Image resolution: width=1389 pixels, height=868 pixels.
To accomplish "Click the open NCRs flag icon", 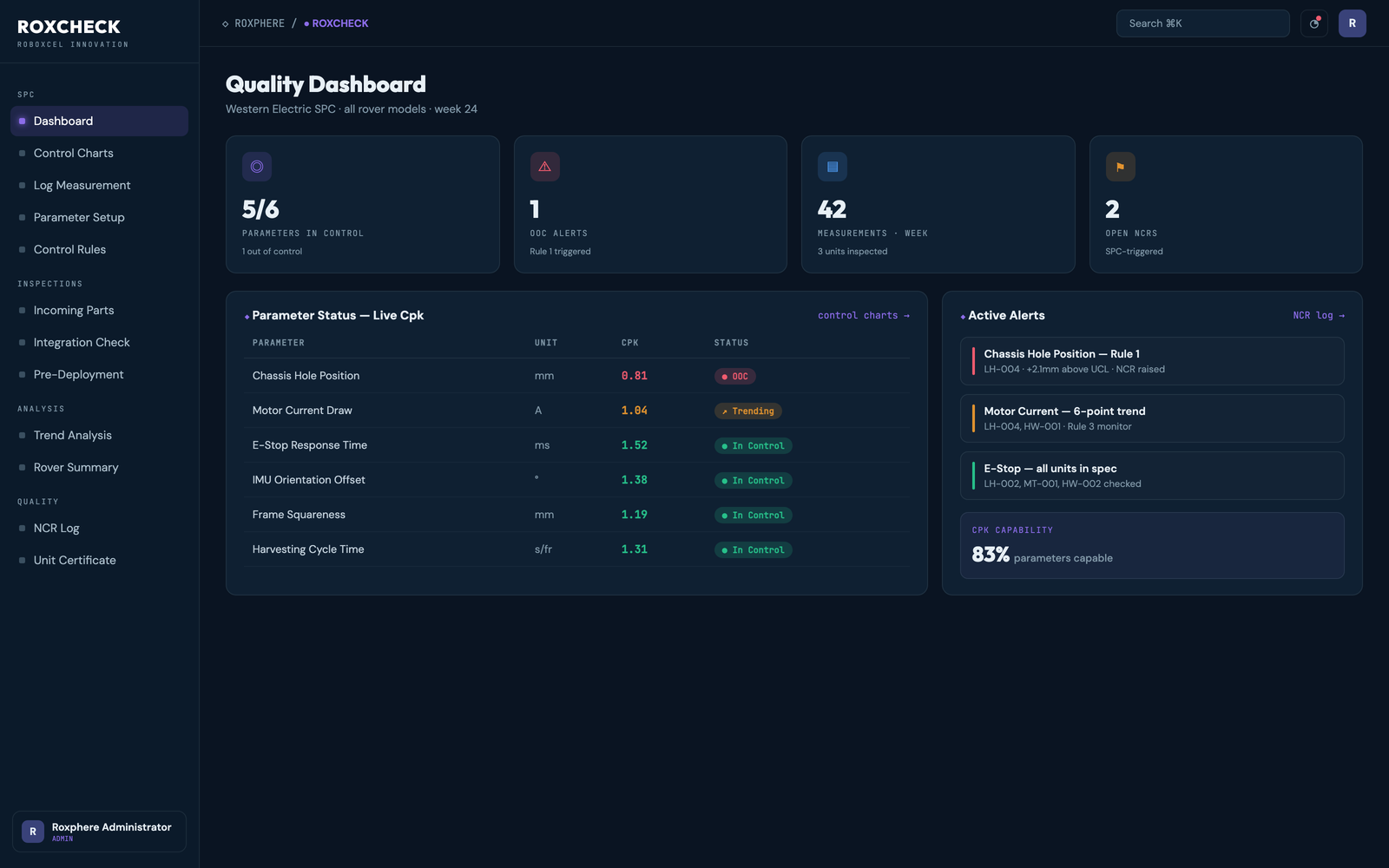I will [1121, 167].
